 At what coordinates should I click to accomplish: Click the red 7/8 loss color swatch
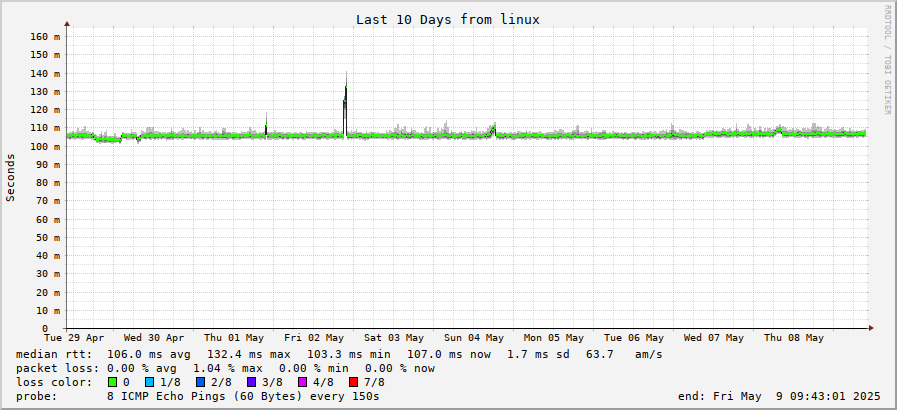coord(353,382)
